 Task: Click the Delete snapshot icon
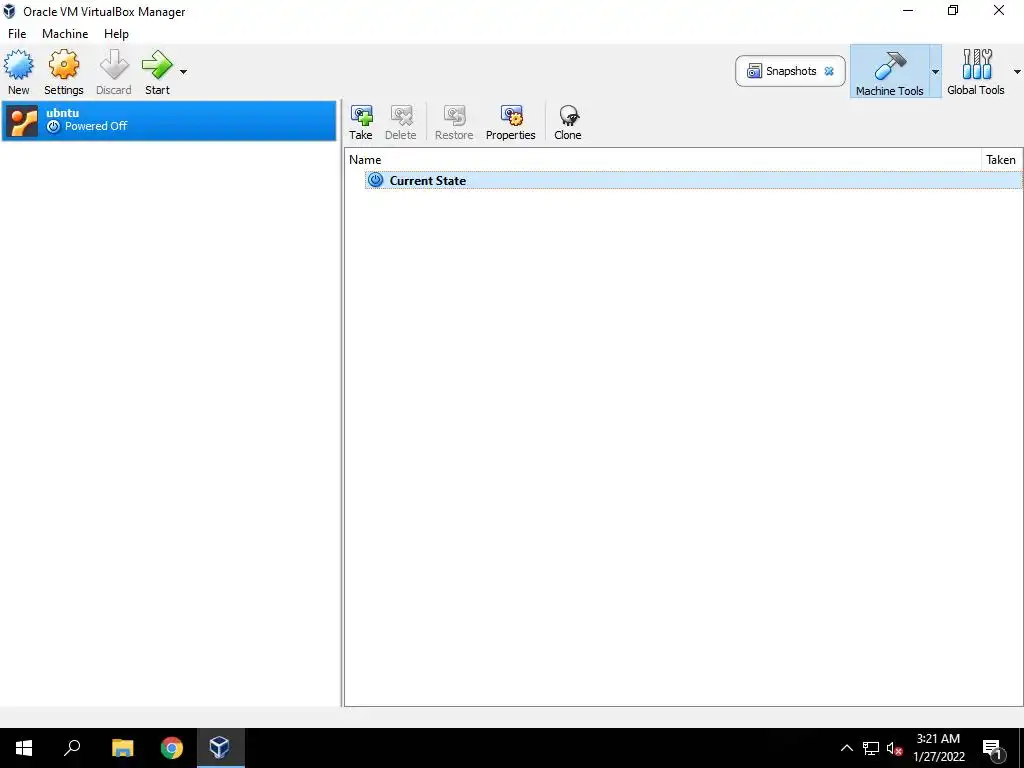coord(400,123)
